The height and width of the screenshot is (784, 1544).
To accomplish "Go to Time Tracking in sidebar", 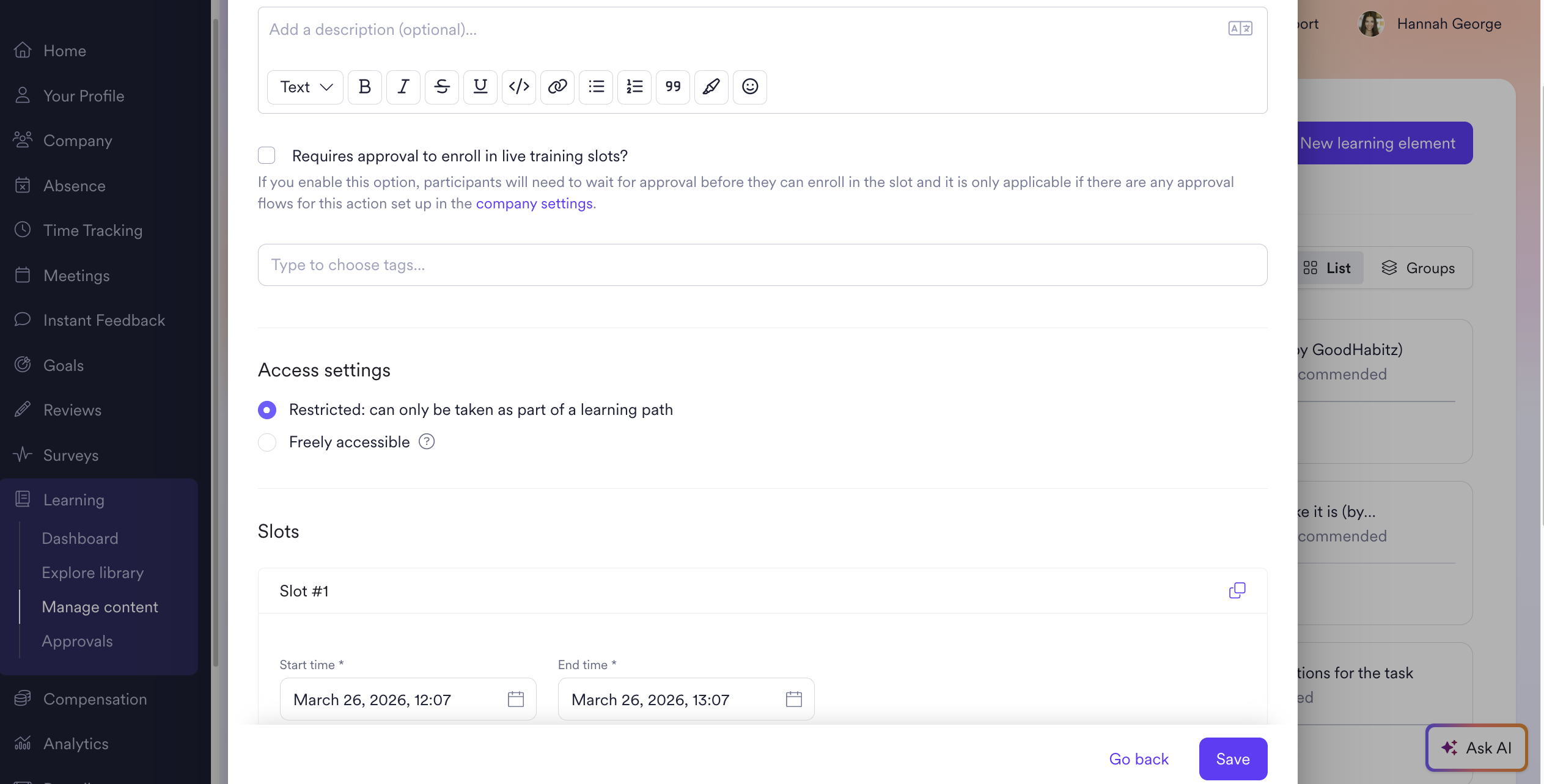I will point(92,230).
